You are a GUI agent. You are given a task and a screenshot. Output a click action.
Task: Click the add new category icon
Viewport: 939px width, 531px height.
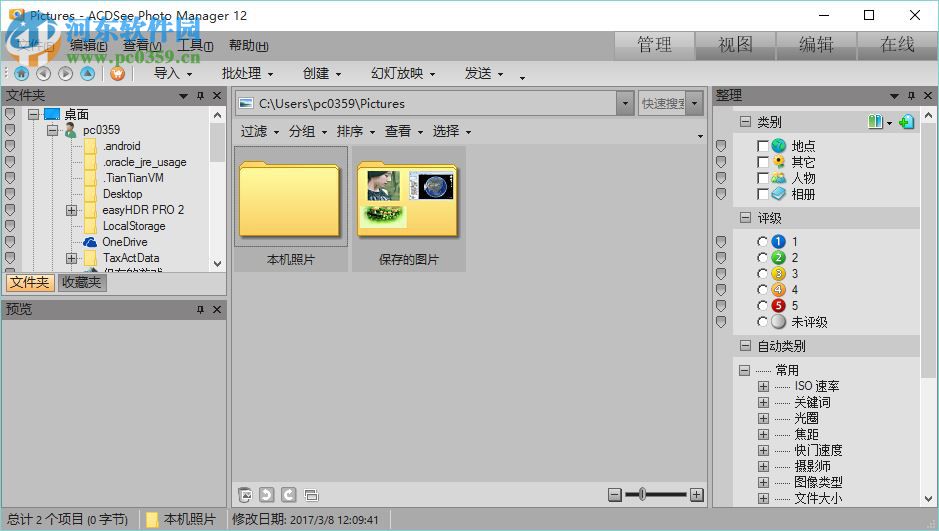point(907,122)
